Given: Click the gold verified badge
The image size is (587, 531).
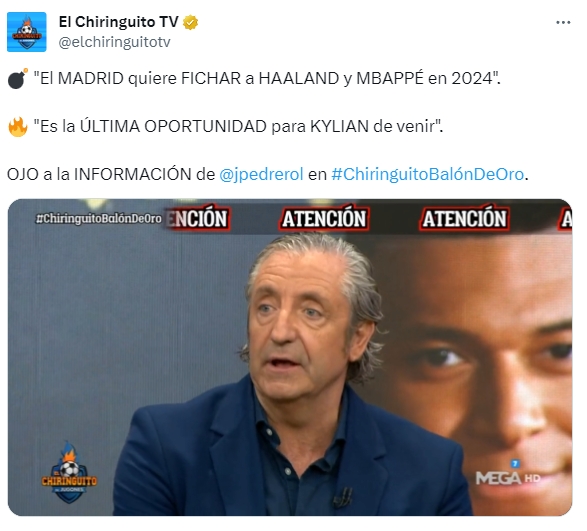Looking at the screenshot, I should [190, 22].
